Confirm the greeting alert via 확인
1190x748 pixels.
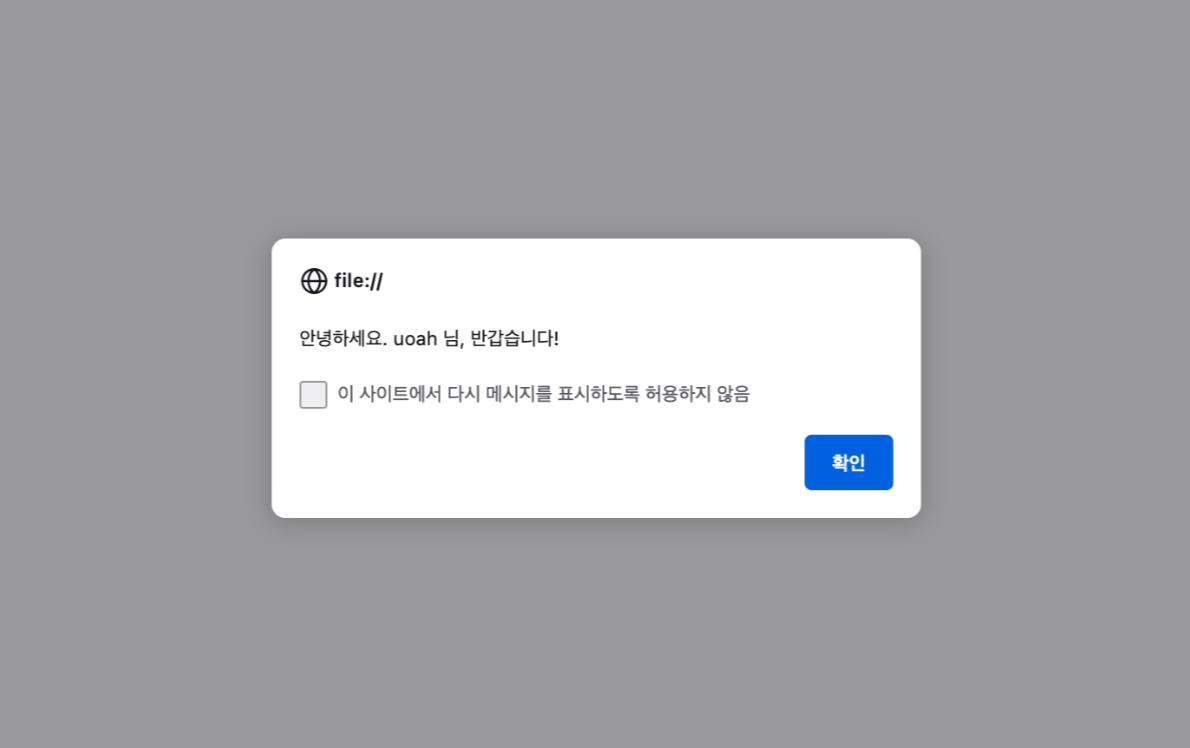(x=848, y=462)
